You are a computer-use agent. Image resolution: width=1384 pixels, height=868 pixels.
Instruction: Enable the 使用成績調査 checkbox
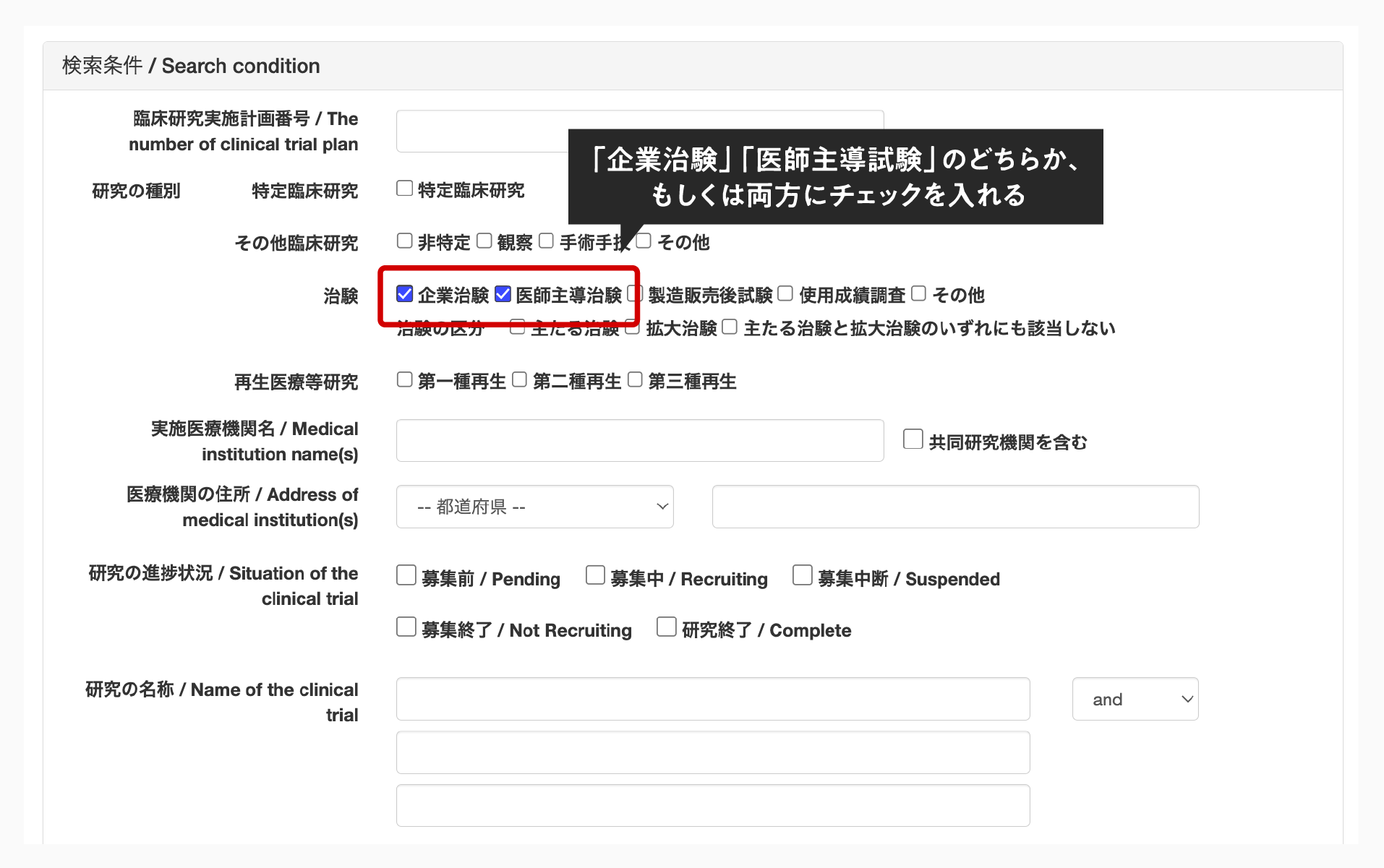(x=785, y=292)
